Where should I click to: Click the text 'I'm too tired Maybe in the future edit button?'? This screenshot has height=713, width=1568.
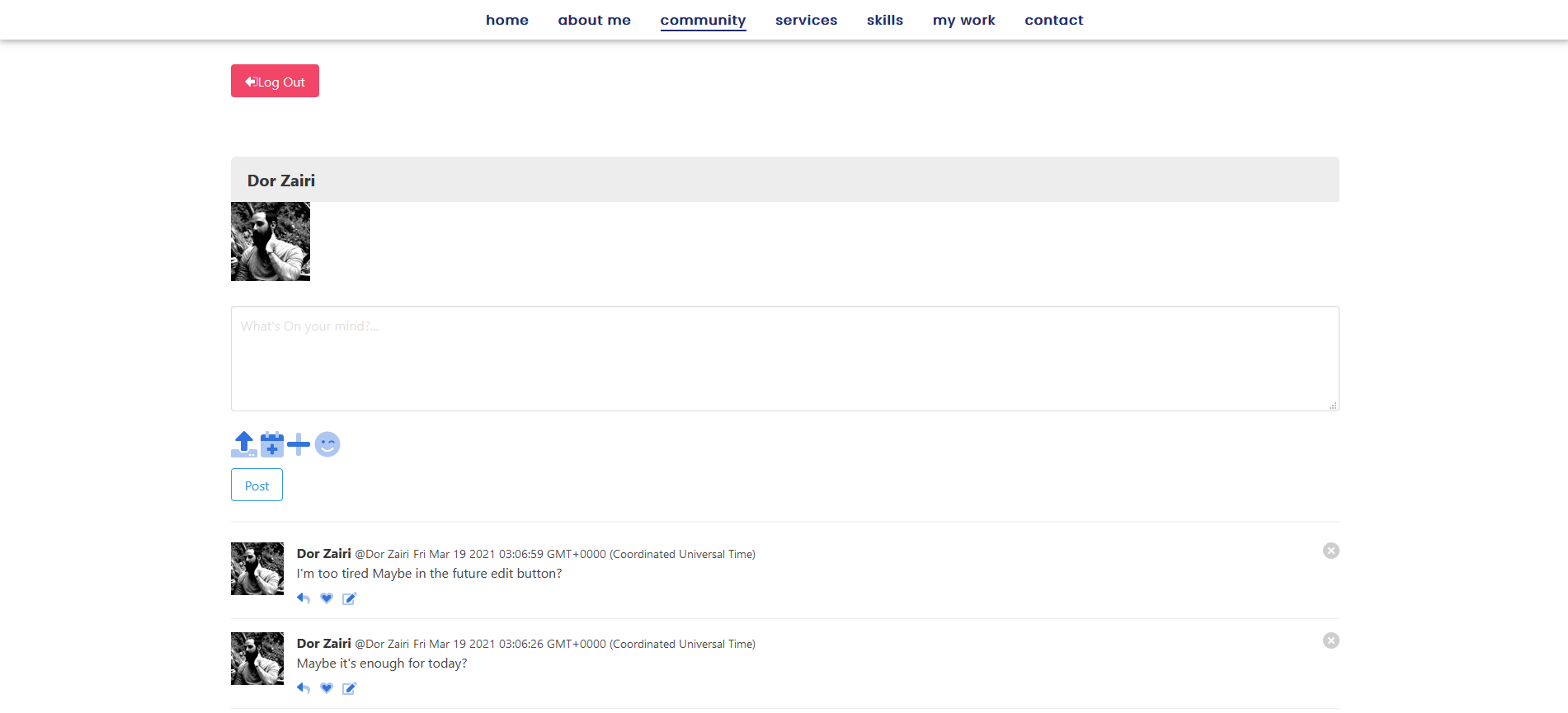coord(429,574)
